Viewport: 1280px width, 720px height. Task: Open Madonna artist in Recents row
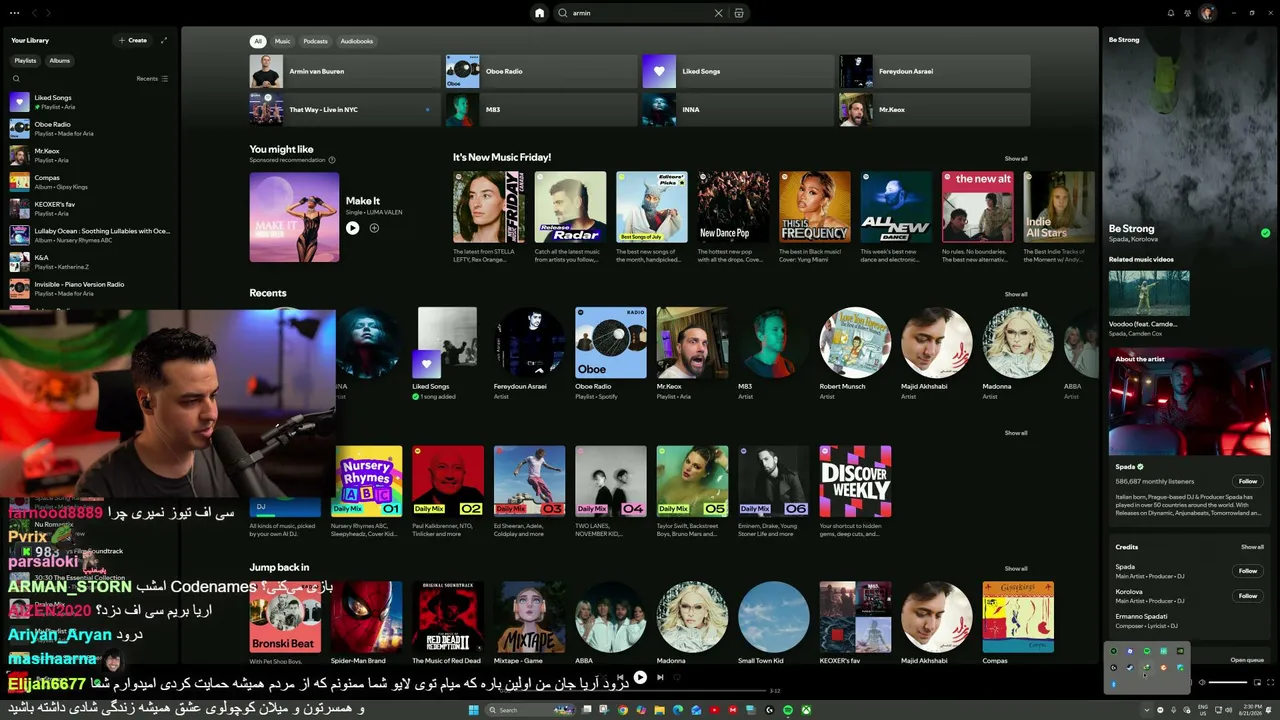[x=1018, y=343]
